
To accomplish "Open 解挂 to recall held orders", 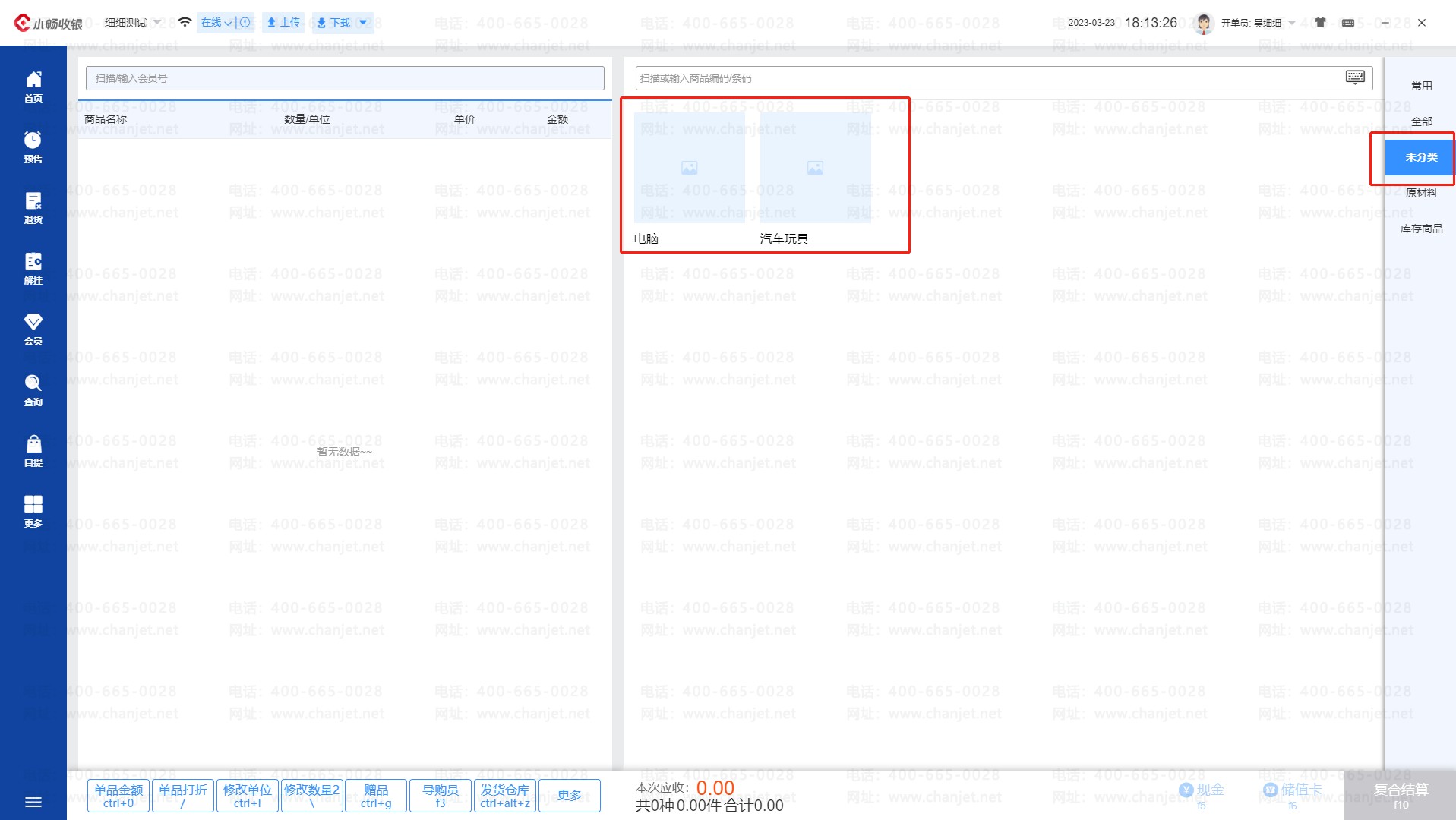I will 33,269.
